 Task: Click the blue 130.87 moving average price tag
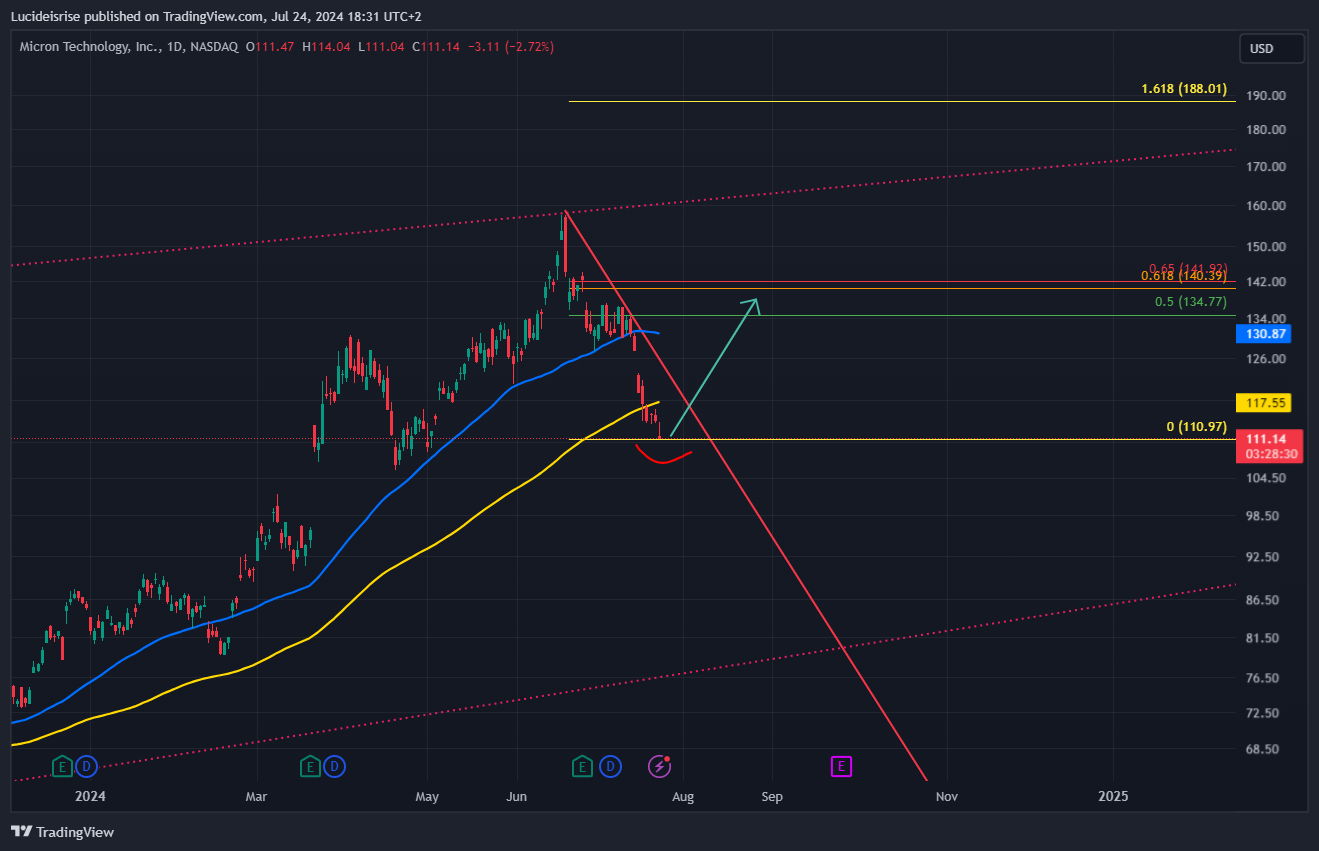point(1263,334)
